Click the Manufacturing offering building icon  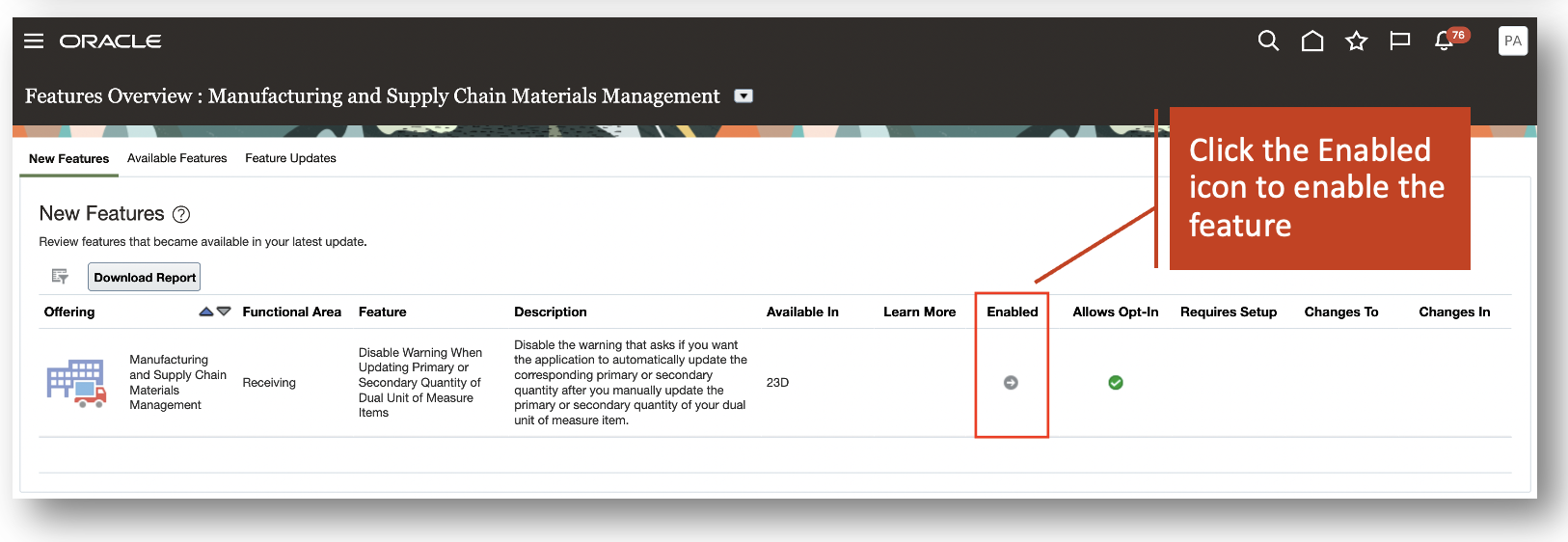[x=77, y=384]
